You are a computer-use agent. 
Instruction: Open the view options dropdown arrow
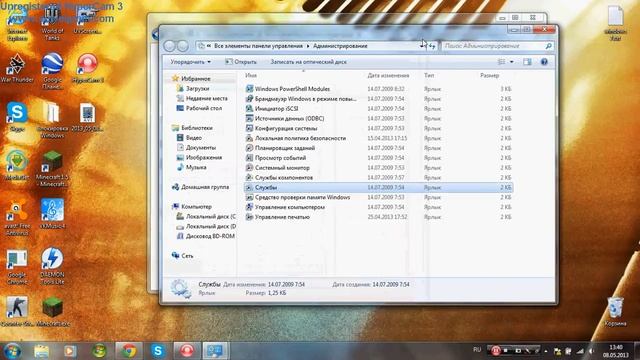pos(511,62)
